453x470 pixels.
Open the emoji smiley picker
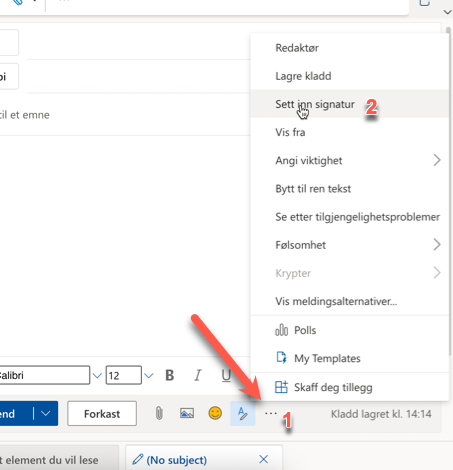point(215,413)
